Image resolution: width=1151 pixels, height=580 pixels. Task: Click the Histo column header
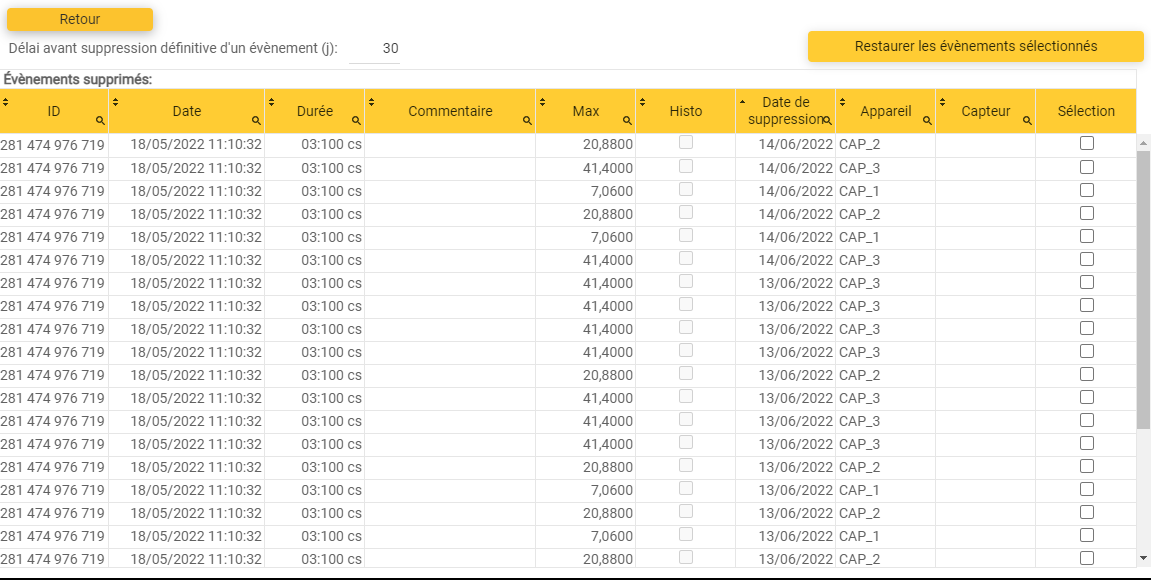point(686,111)
